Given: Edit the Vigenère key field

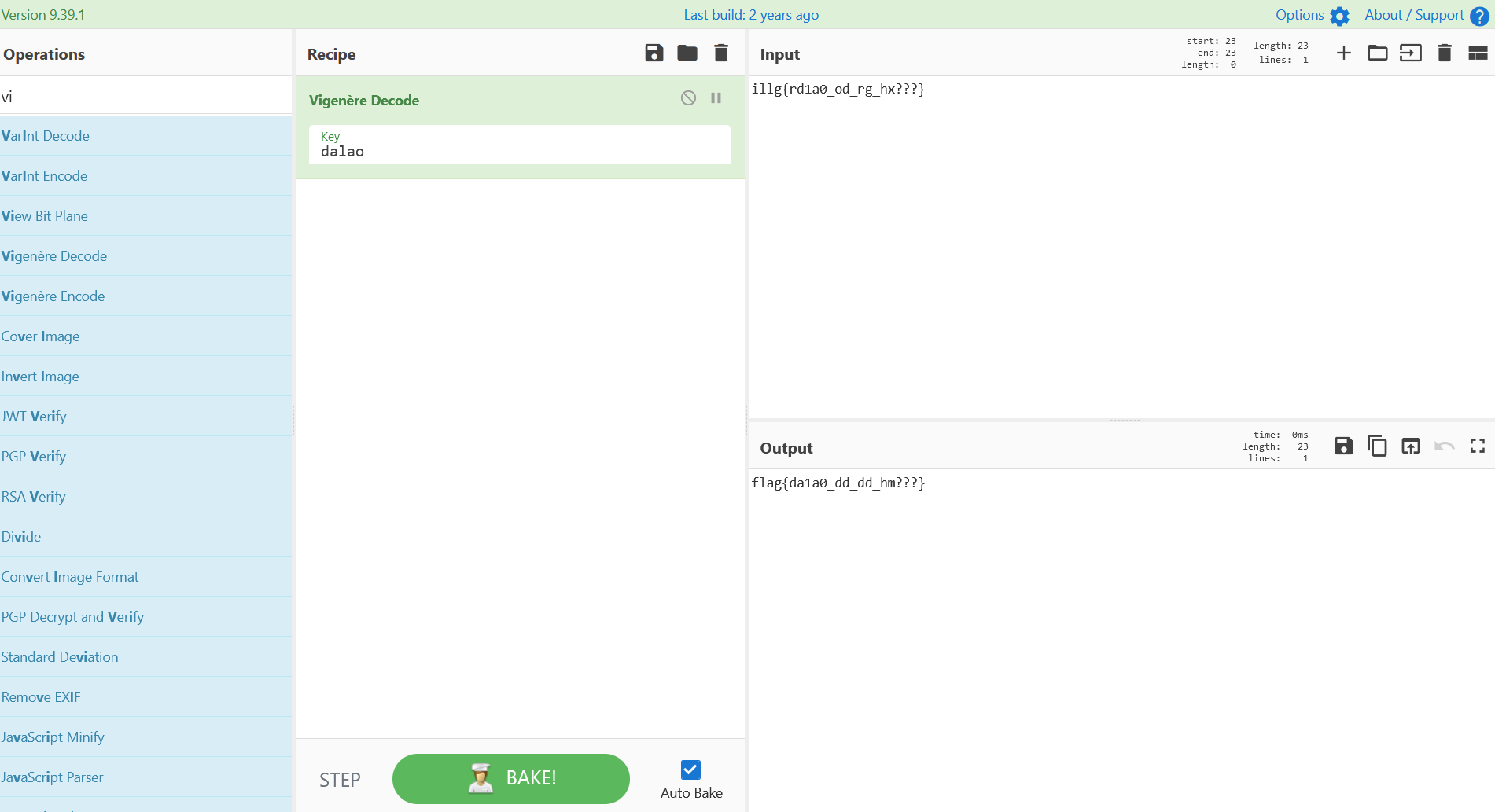Looking at the screenshot, I should click(x=520, y=145).
